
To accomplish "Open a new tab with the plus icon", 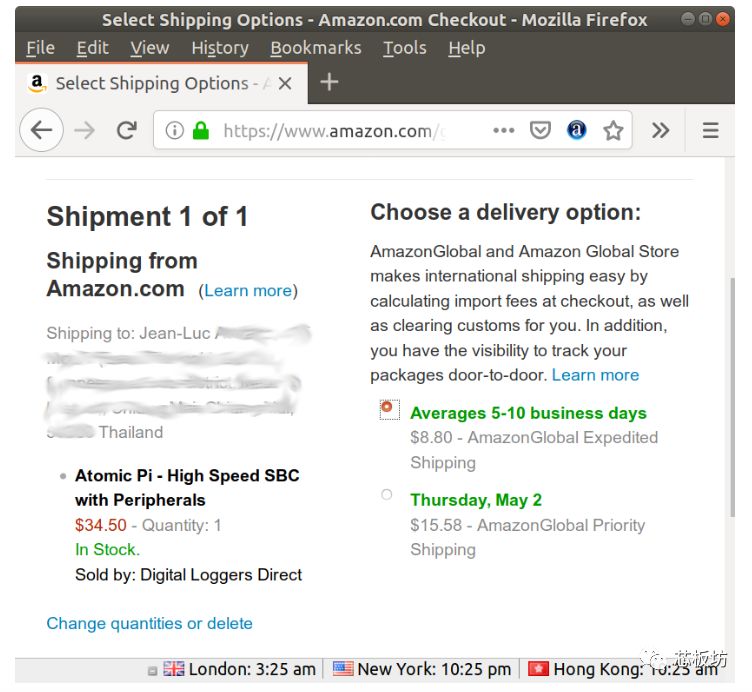I will 329,82.
